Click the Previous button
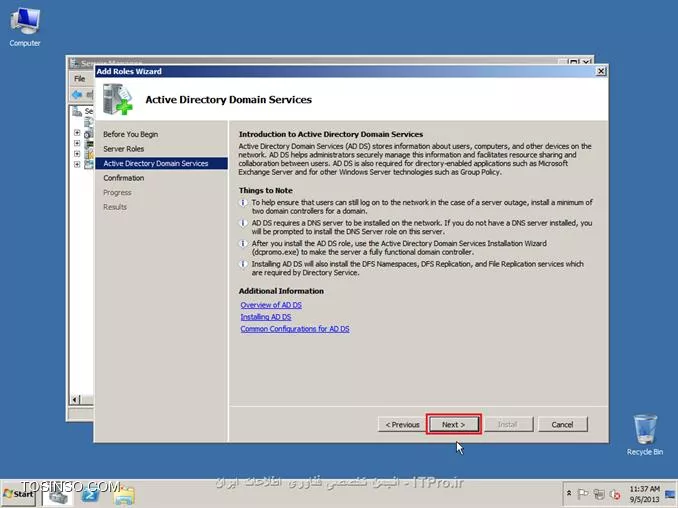 (x=402, y=425)
